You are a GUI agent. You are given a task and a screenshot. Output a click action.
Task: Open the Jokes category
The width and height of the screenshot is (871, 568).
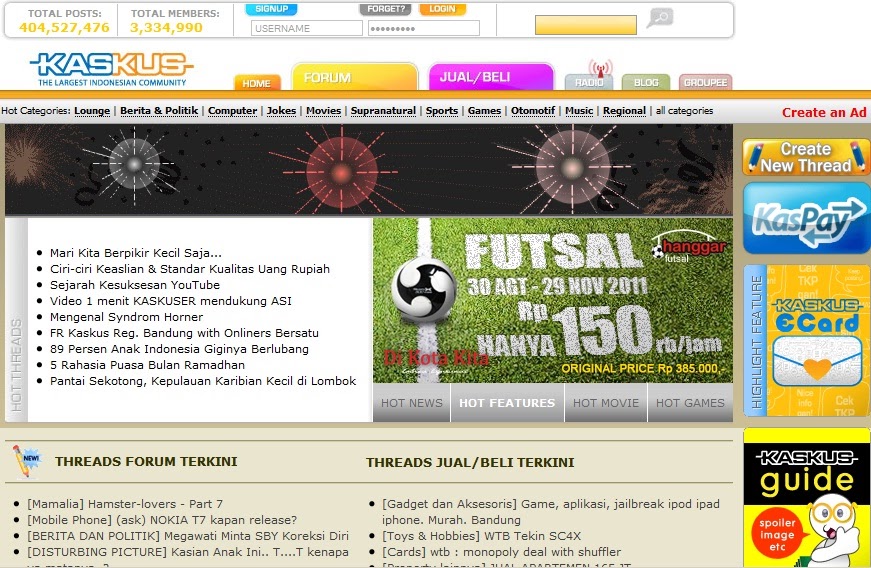click(x=282, y=111)
